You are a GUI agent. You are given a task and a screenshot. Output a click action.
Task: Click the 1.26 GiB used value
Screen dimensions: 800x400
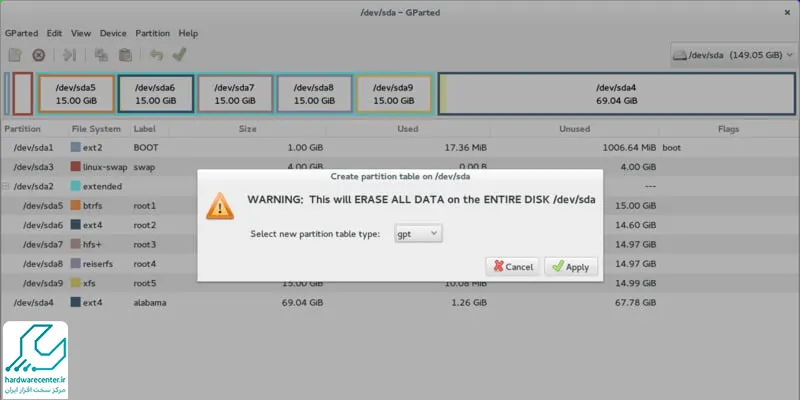[468, 303]
